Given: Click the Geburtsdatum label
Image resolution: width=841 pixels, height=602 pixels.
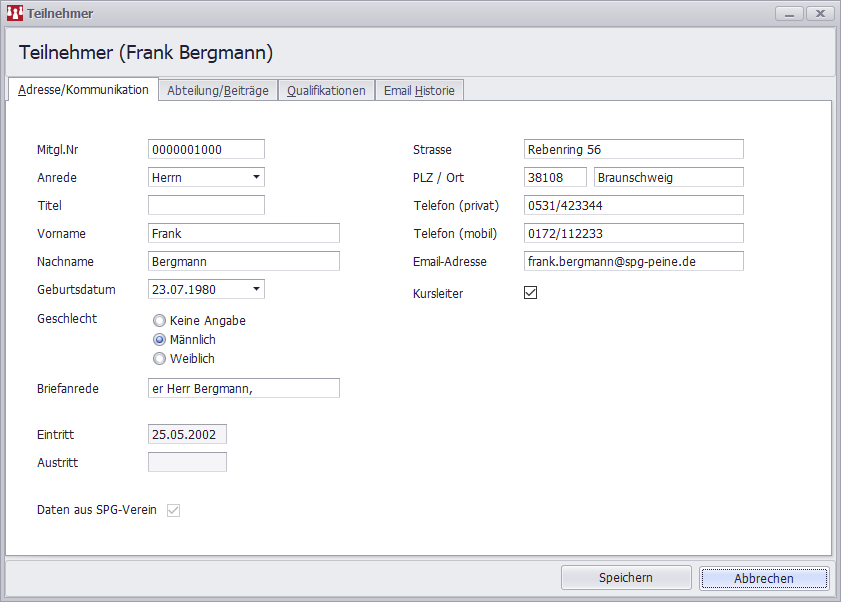Looking at the screenshot, I should click(x=76, y=290).
